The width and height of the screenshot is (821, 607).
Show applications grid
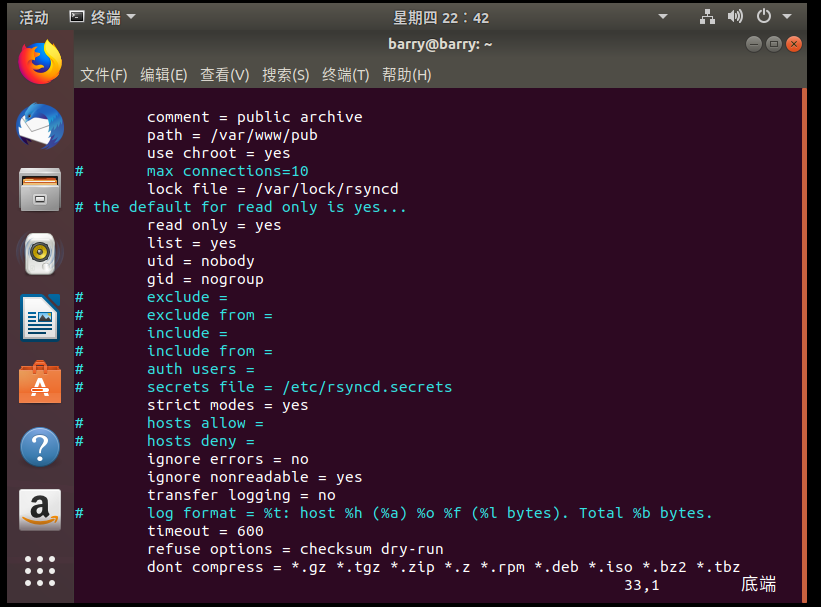[40, 571]
